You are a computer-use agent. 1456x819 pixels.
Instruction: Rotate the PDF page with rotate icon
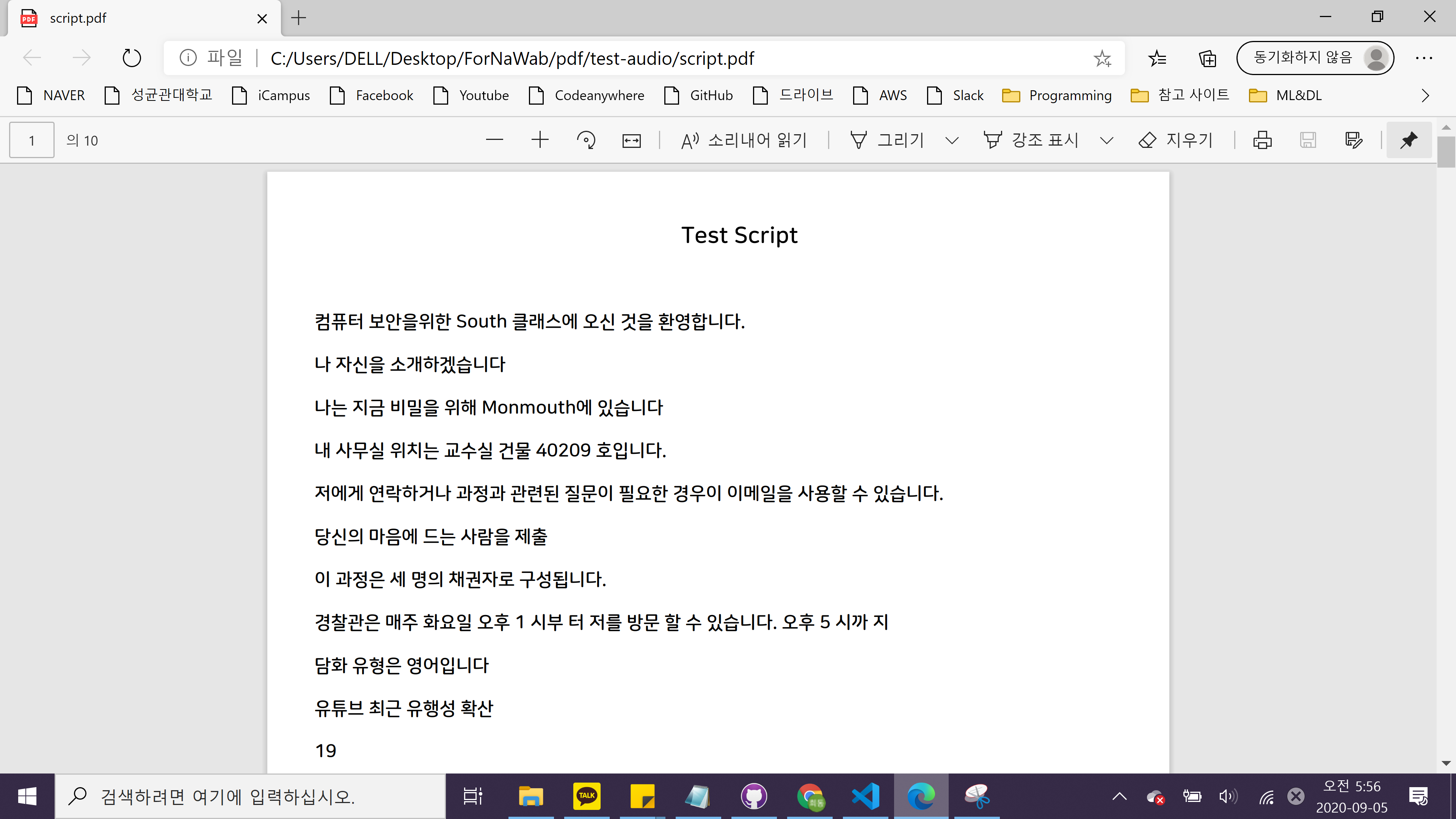[x=585, y=140]
